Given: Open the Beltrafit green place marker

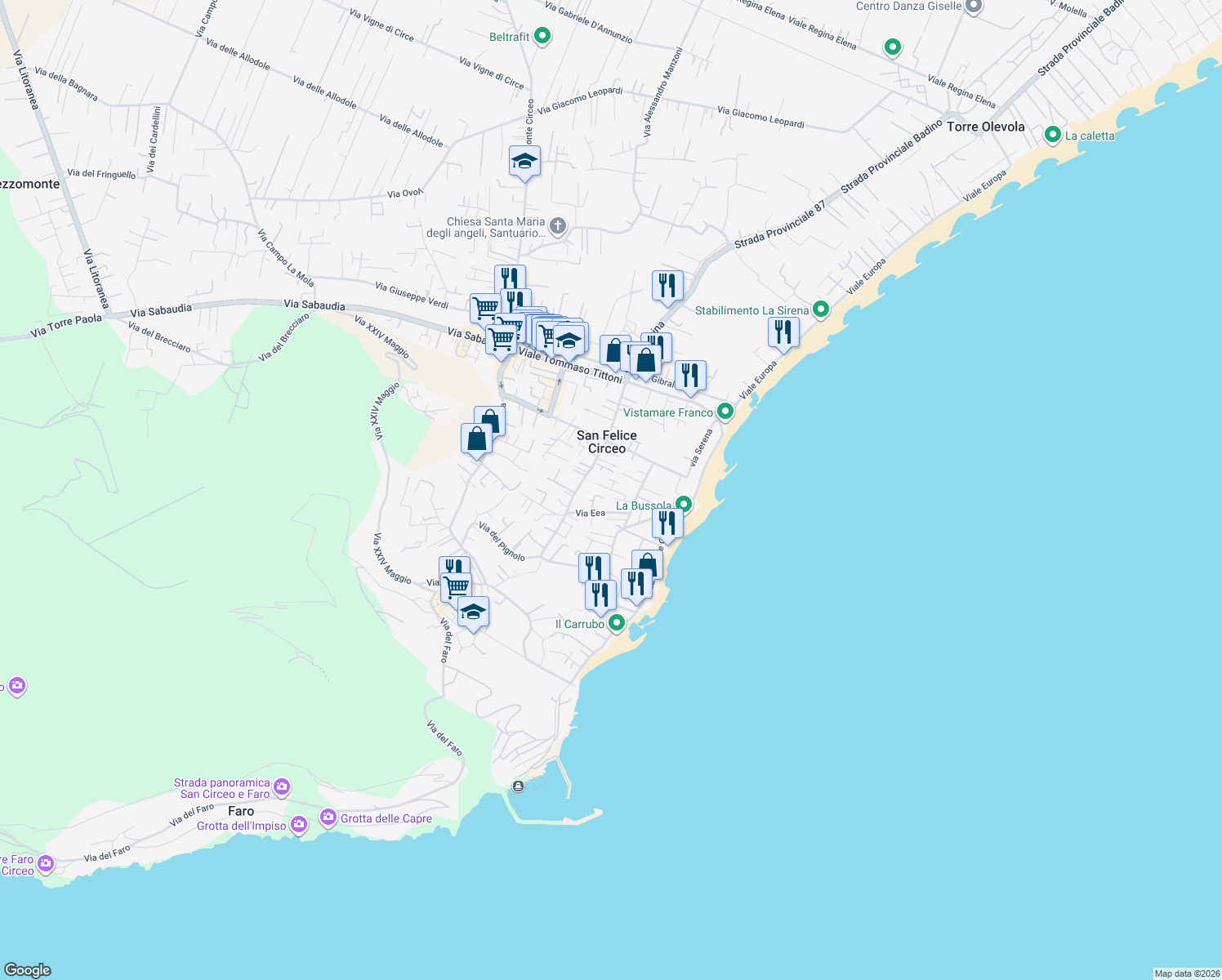Looking at the screenshot, I should tap(541, 35).
